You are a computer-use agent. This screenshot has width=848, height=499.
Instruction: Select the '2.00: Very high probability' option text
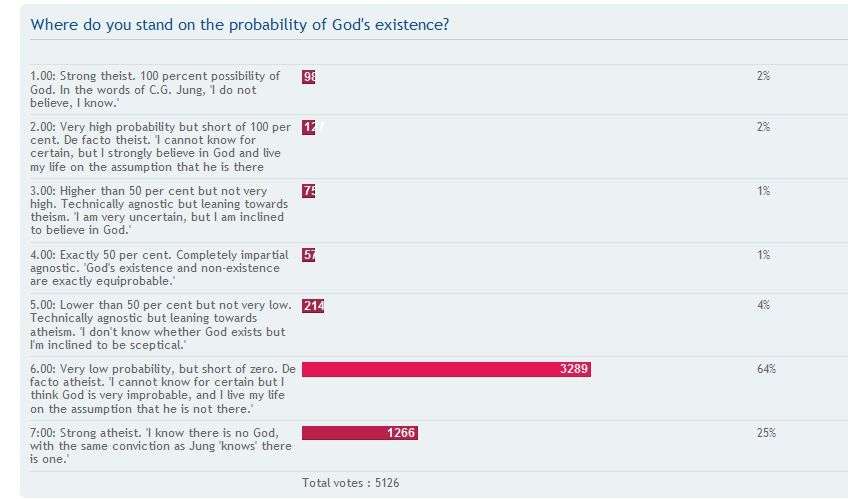(160, 146)
